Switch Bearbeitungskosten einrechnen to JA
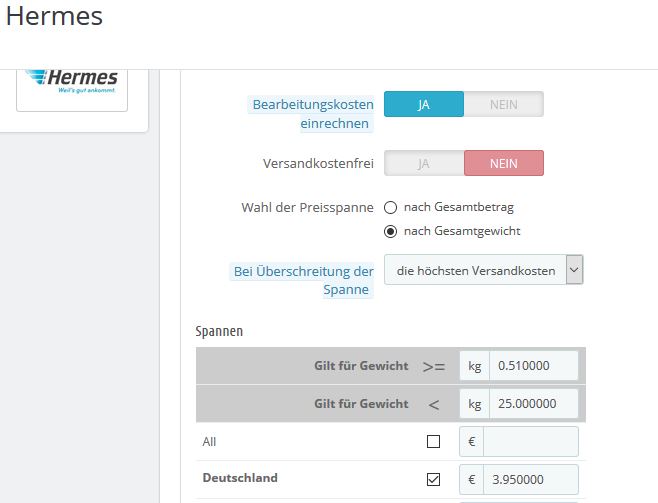This screenshot has height=503, width=658. coord(424,104)
